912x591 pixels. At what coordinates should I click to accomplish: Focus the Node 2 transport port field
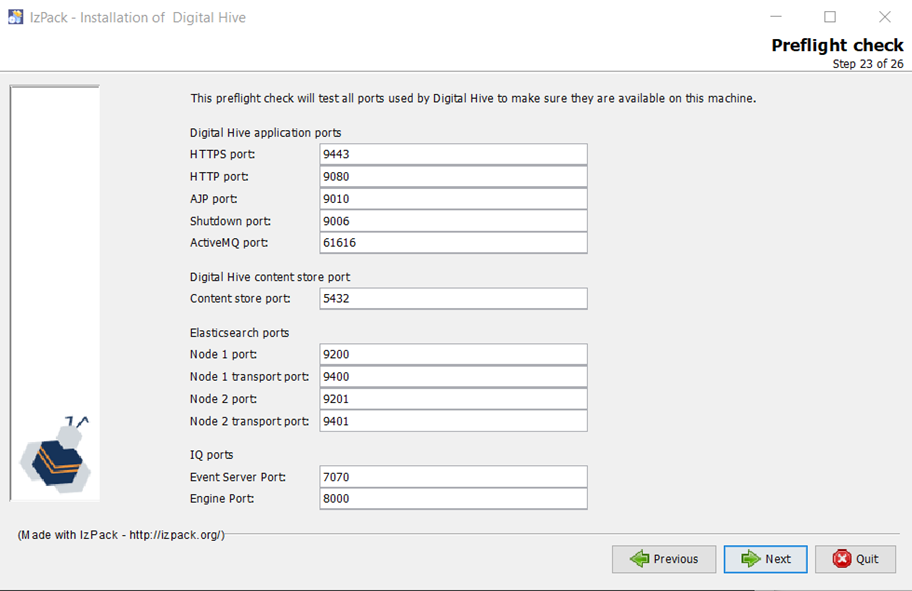(x=454, y=421)
